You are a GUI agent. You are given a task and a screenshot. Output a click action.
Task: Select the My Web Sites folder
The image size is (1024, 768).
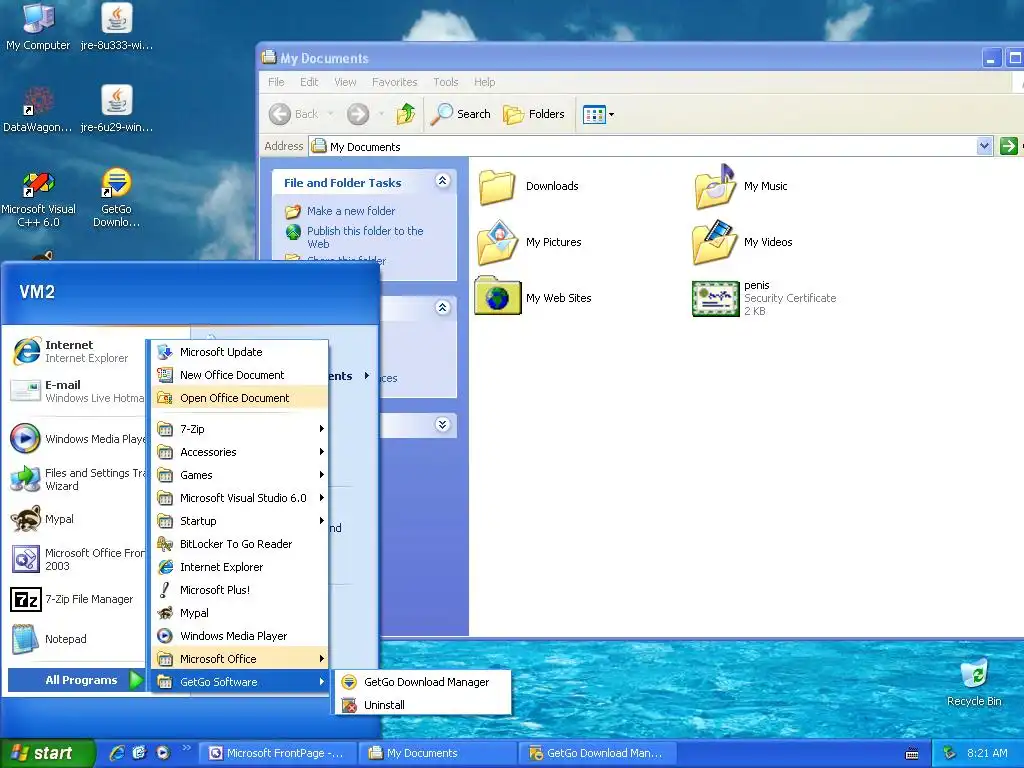click(534, 298)
